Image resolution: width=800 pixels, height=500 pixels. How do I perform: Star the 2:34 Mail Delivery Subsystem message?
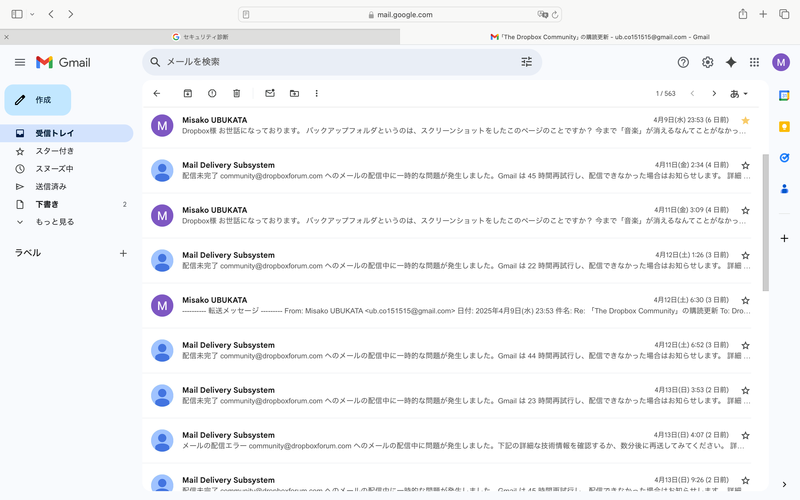(745, 165)
